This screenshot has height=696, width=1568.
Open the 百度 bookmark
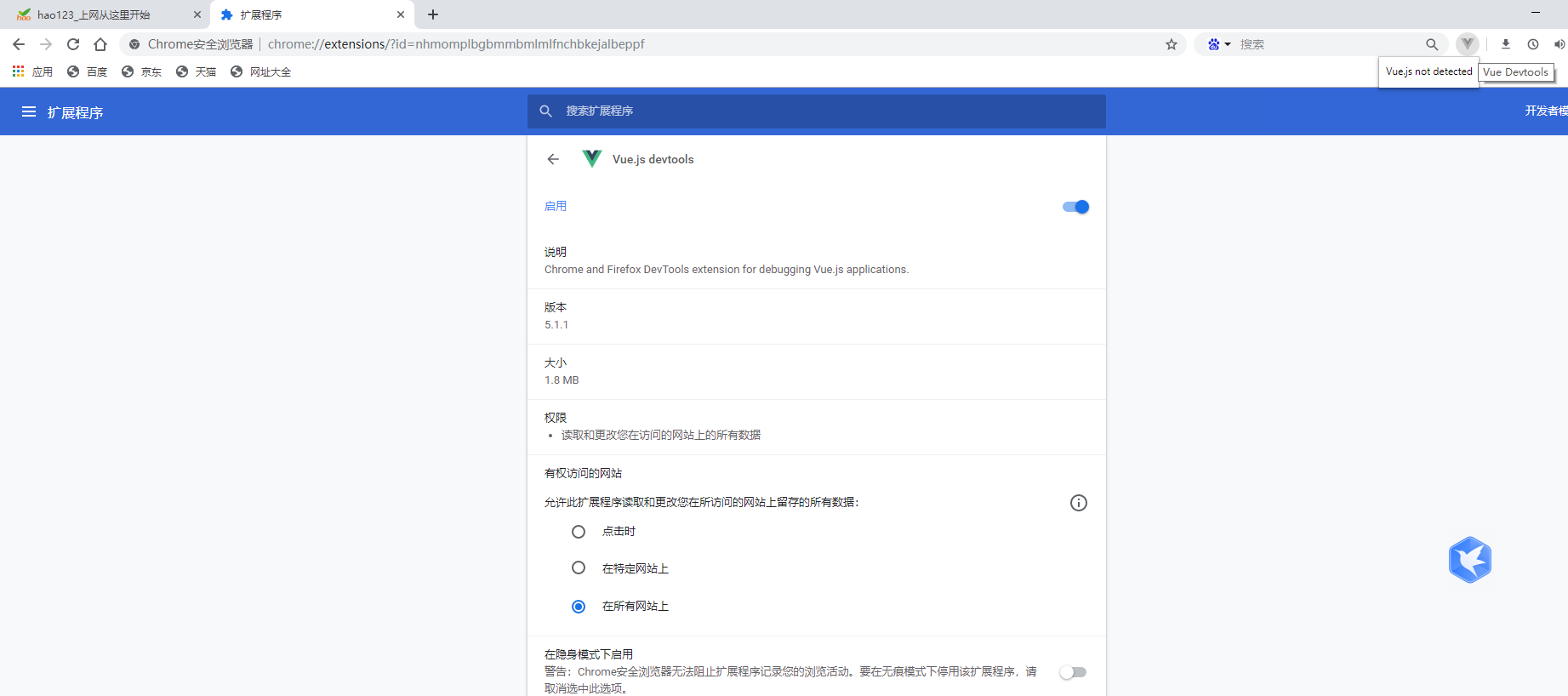88,71
